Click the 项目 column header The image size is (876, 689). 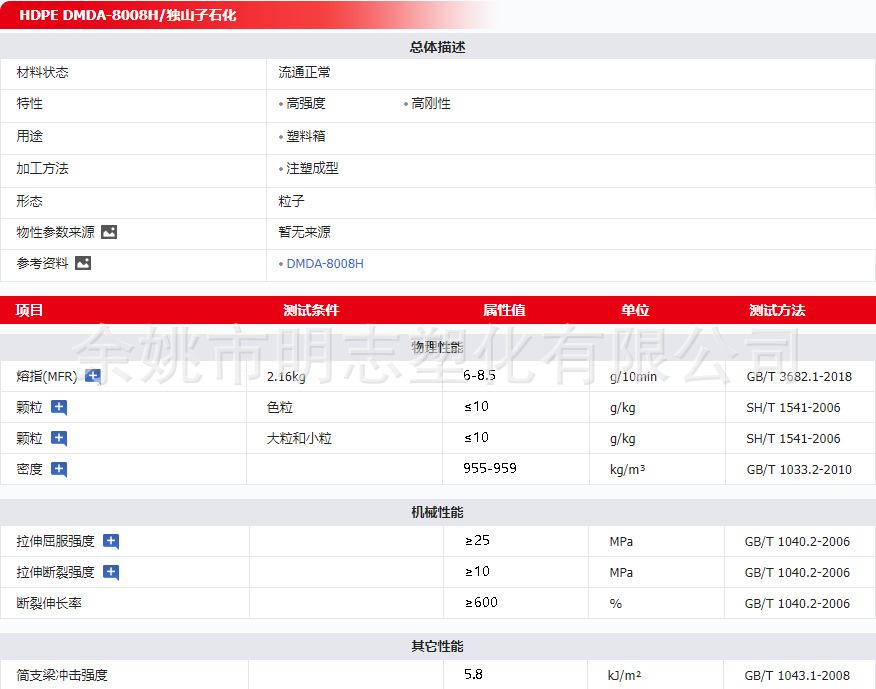point(30,310)
